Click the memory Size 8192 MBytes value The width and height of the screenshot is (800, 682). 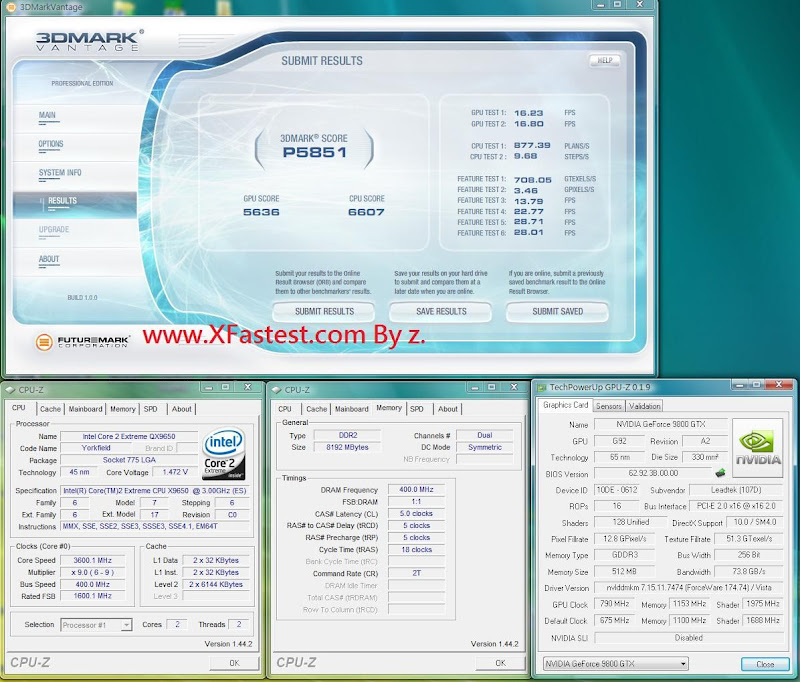[347, 447]
